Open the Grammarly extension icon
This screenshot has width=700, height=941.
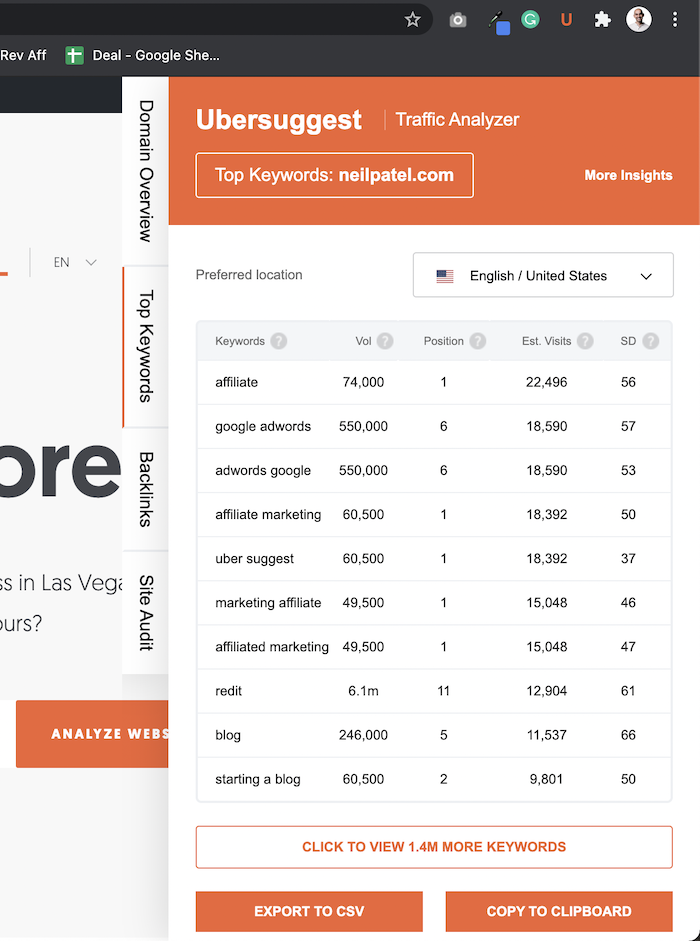[530, 20]
